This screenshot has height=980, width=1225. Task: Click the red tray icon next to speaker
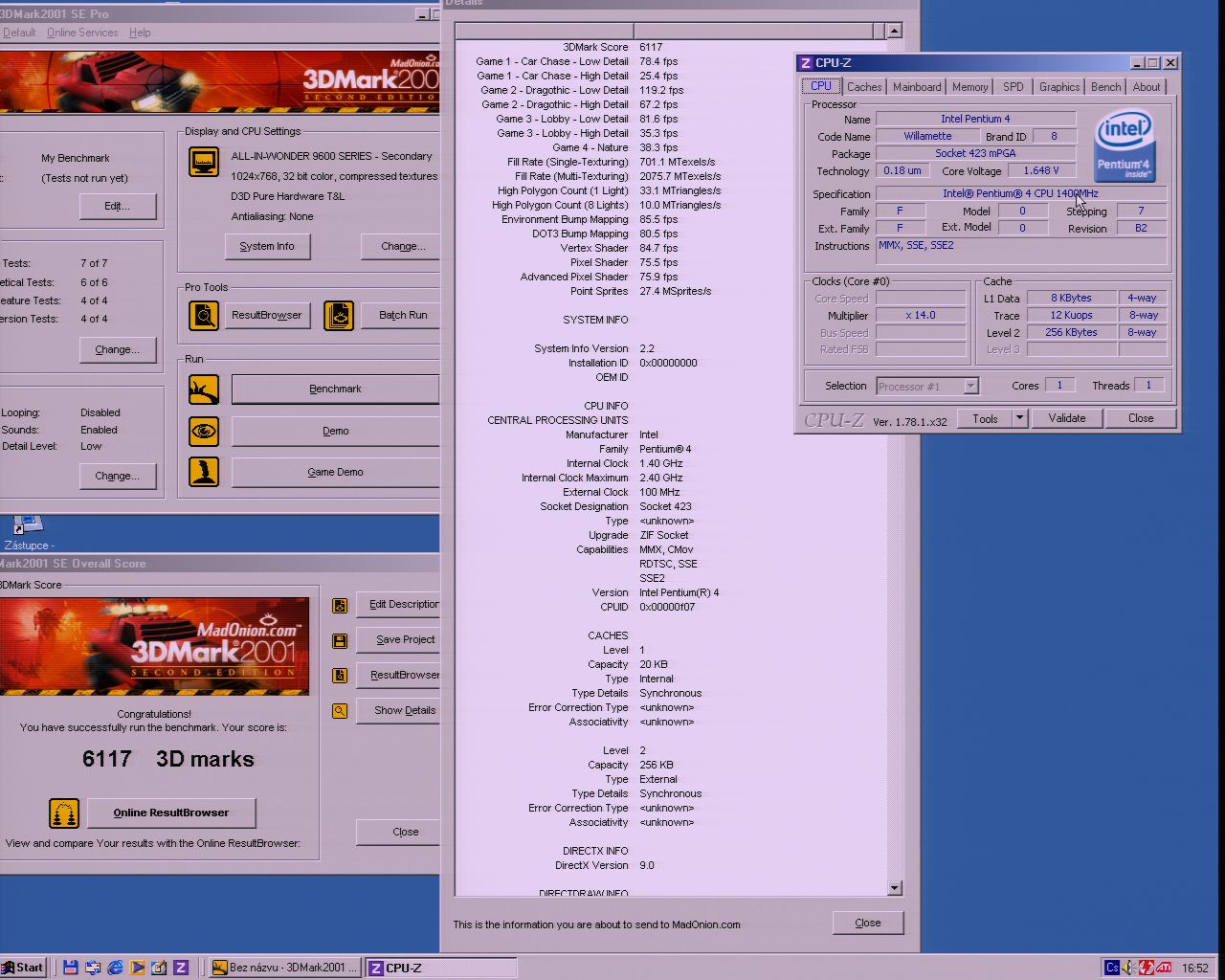click(1146, 968)
